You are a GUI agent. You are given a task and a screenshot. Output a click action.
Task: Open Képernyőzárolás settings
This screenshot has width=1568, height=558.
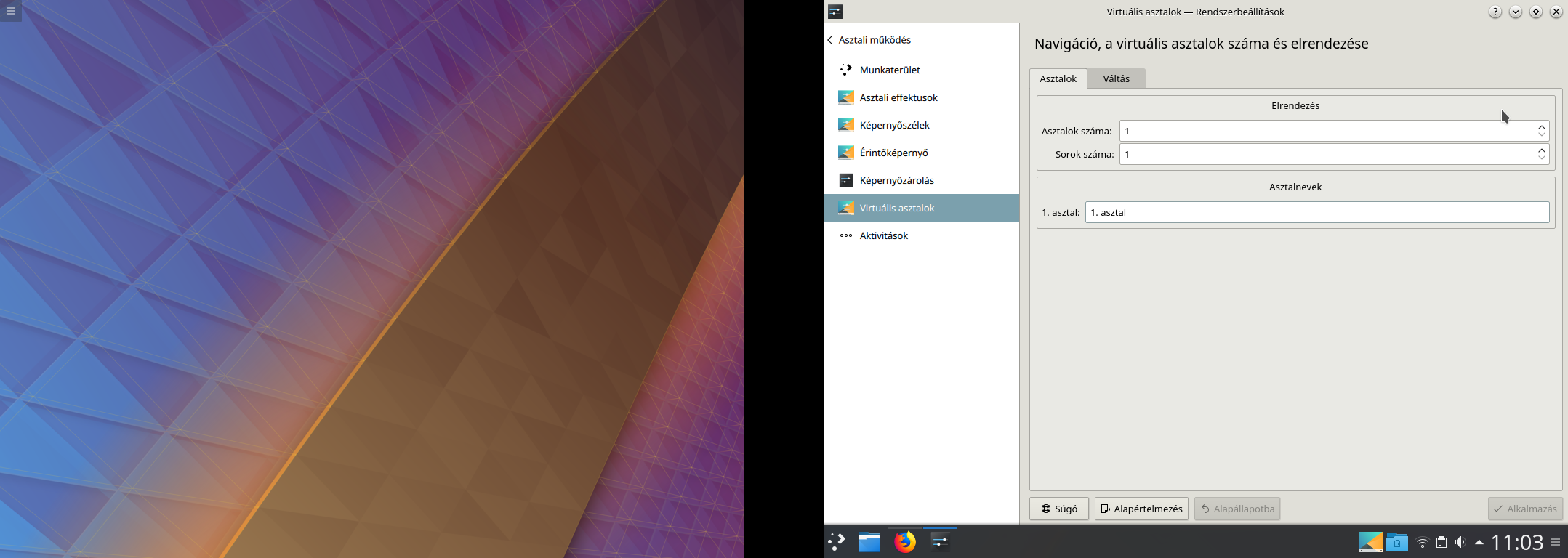(x=921, y=180)
